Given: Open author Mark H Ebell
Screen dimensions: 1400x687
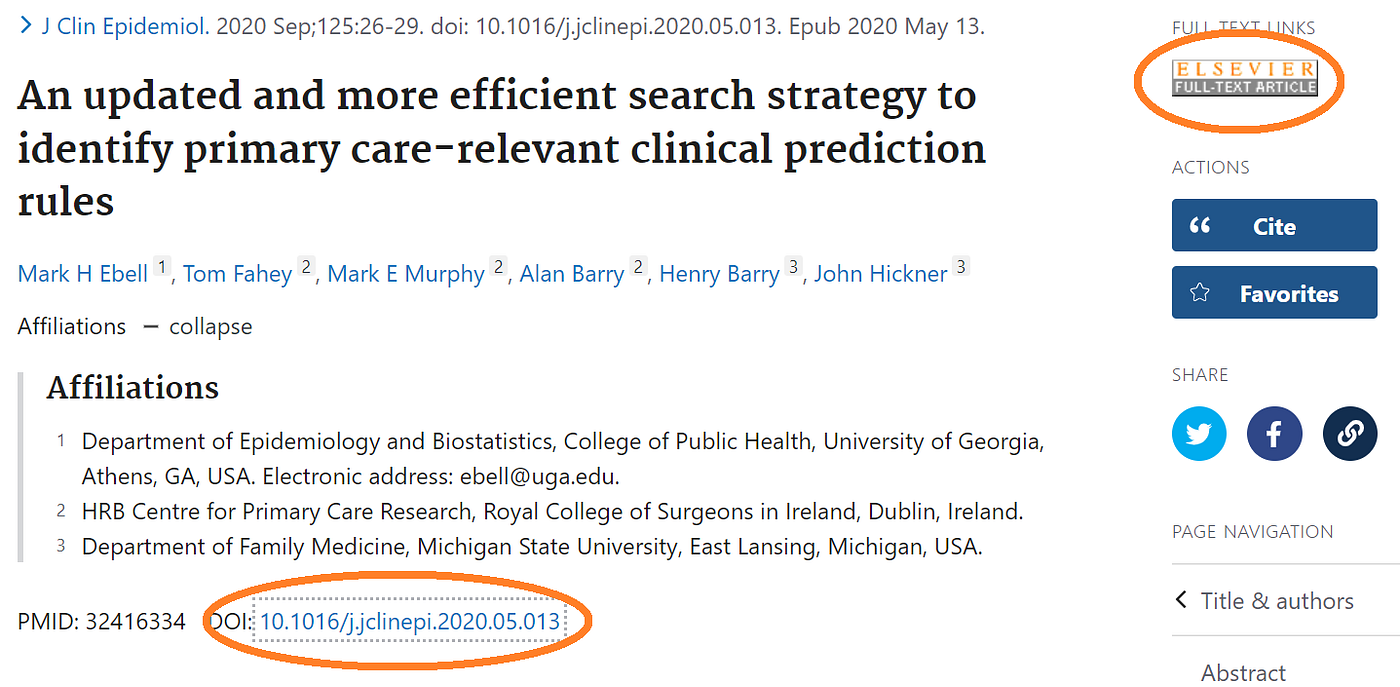Looking at the screenshot, I should pos(83,273).
